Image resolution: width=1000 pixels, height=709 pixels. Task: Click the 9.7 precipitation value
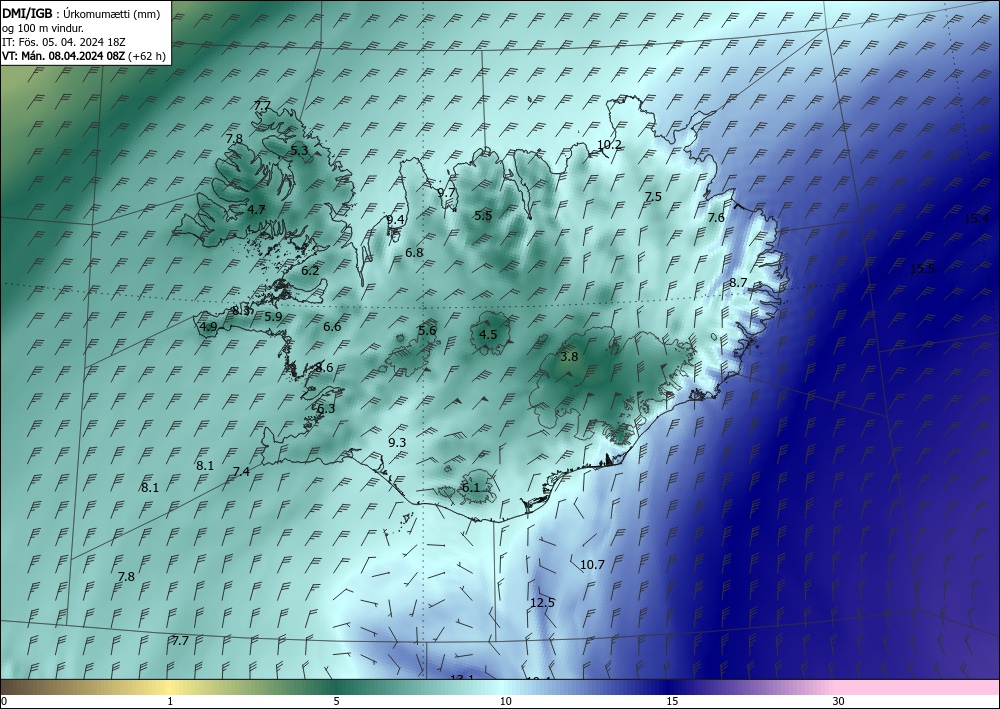pyautogui.click(x=446, y=193)
